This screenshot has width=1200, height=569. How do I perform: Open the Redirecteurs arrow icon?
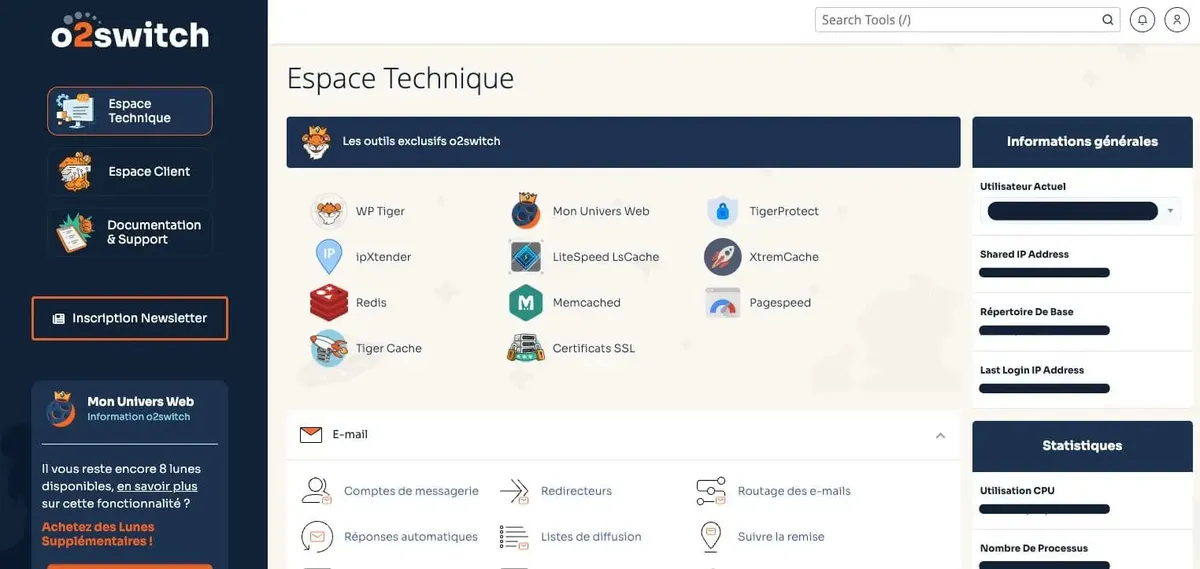(514, 491)
